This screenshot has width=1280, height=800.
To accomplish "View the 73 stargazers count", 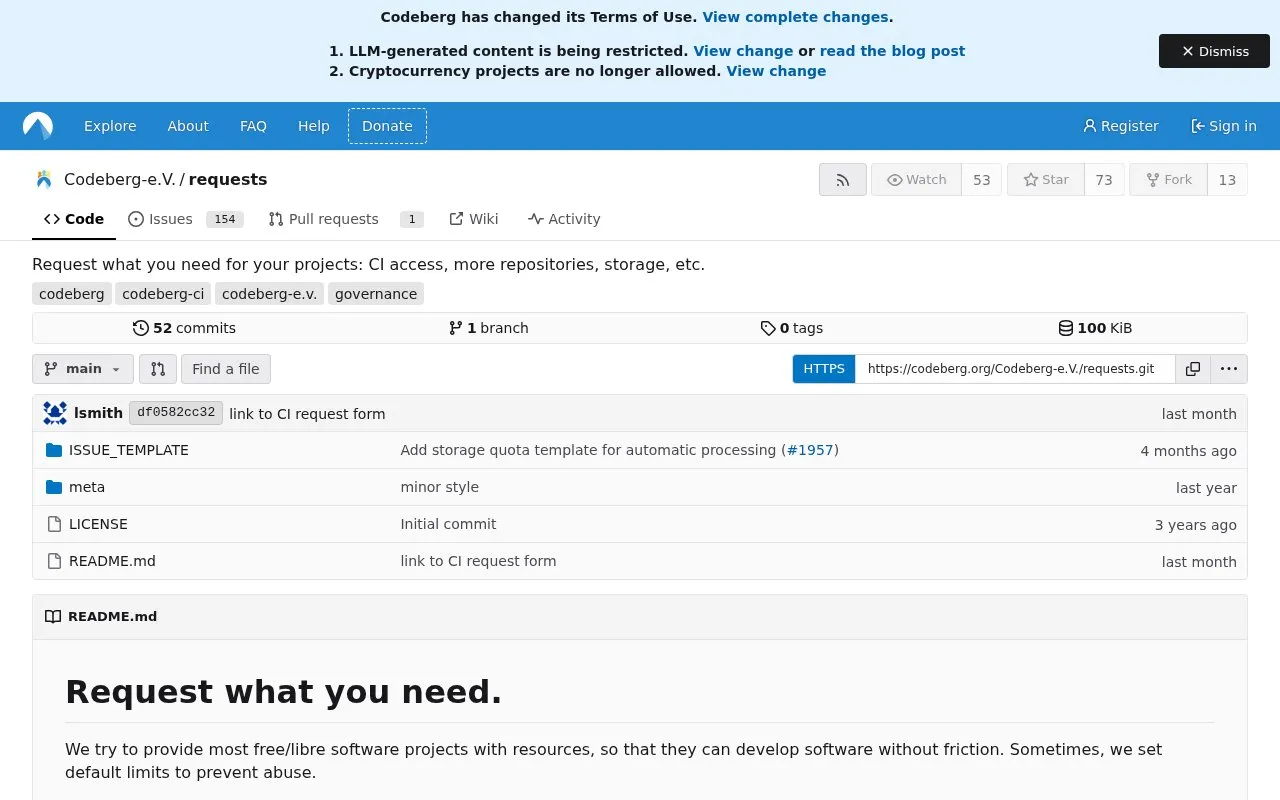I will tap(1104, 180).
